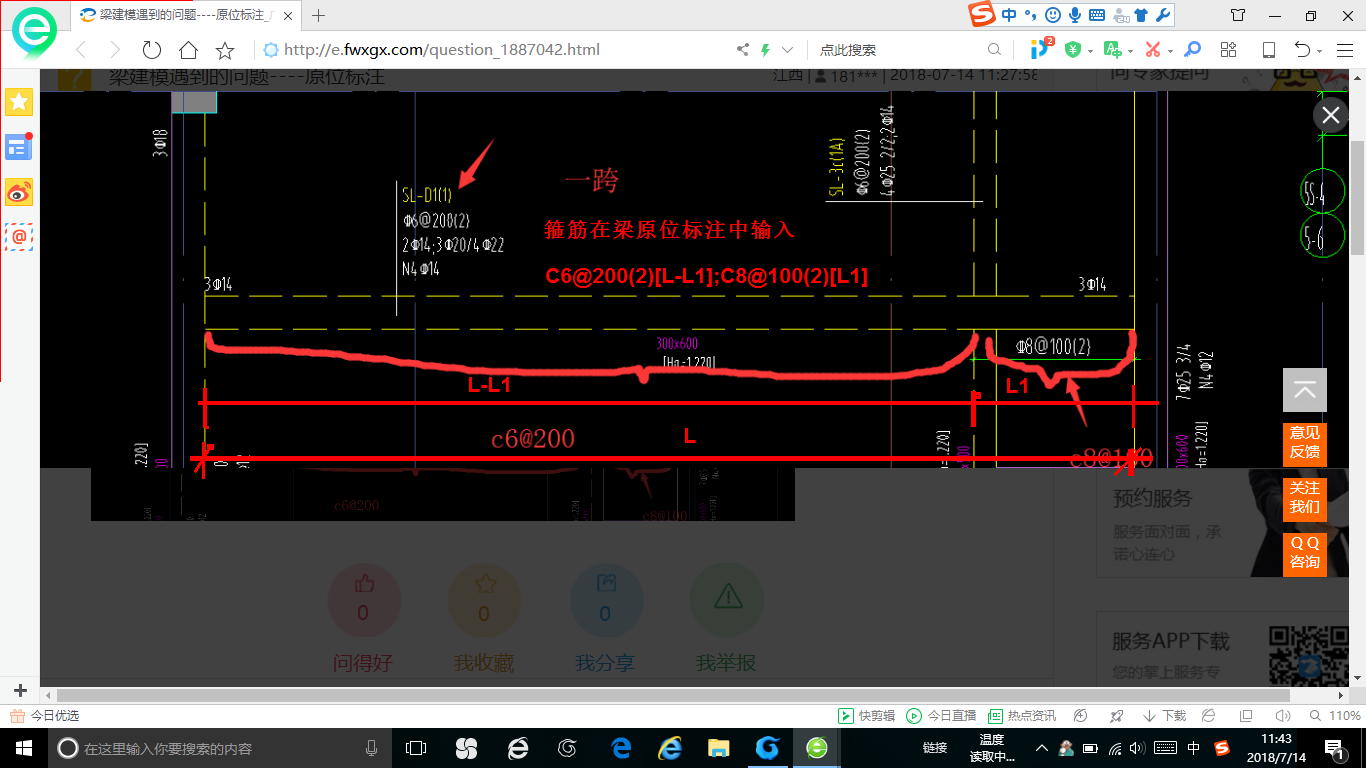This screenshot has height=768, width=1366.
Task: Click the back-to-top arrow button
Action: pos(1305,390)
